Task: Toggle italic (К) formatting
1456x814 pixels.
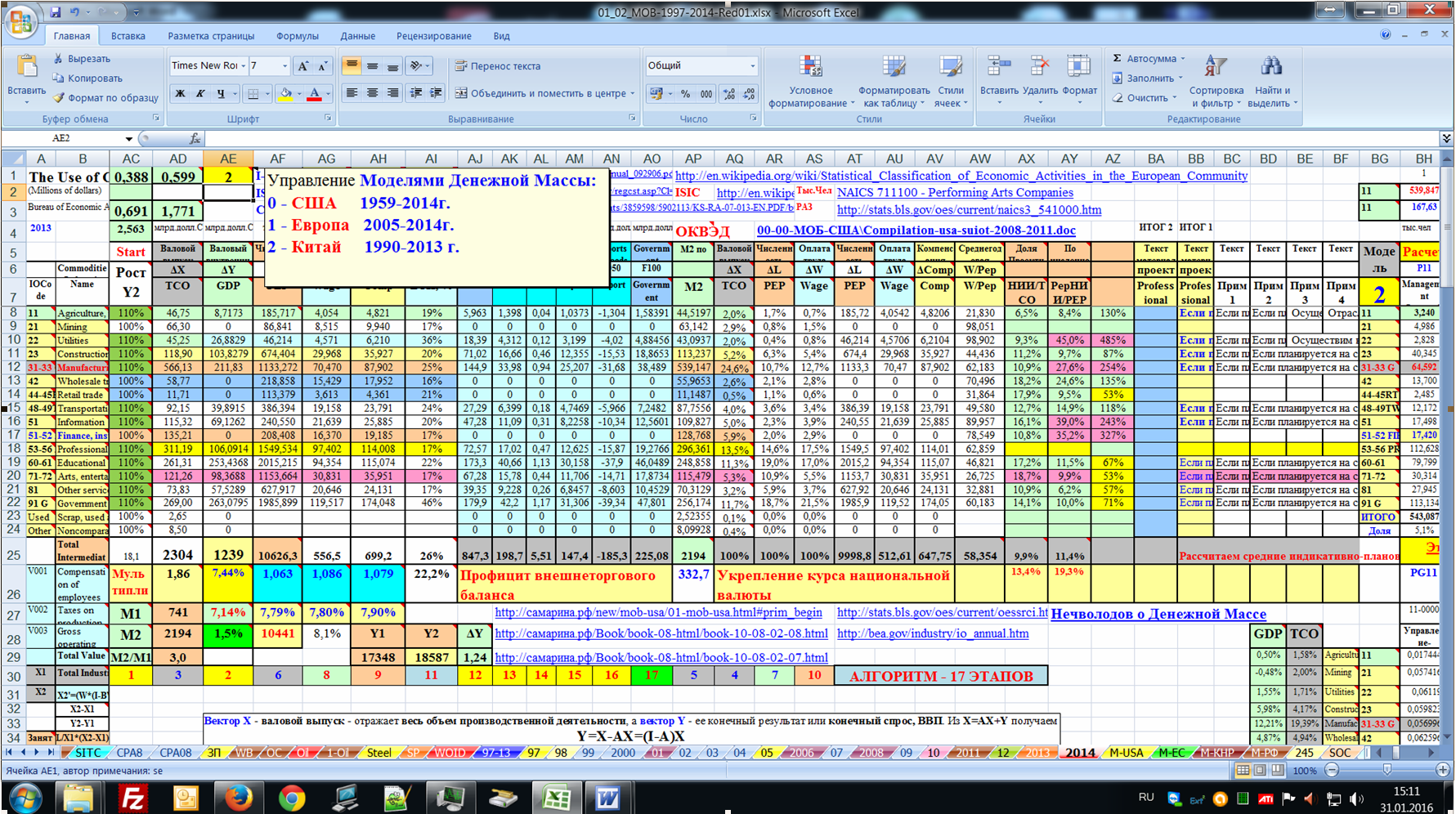Action: tap(200, 94)
